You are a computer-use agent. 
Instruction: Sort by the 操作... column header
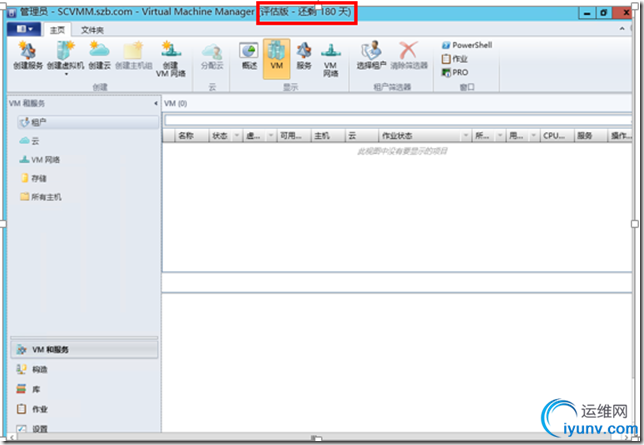point(620,136)
